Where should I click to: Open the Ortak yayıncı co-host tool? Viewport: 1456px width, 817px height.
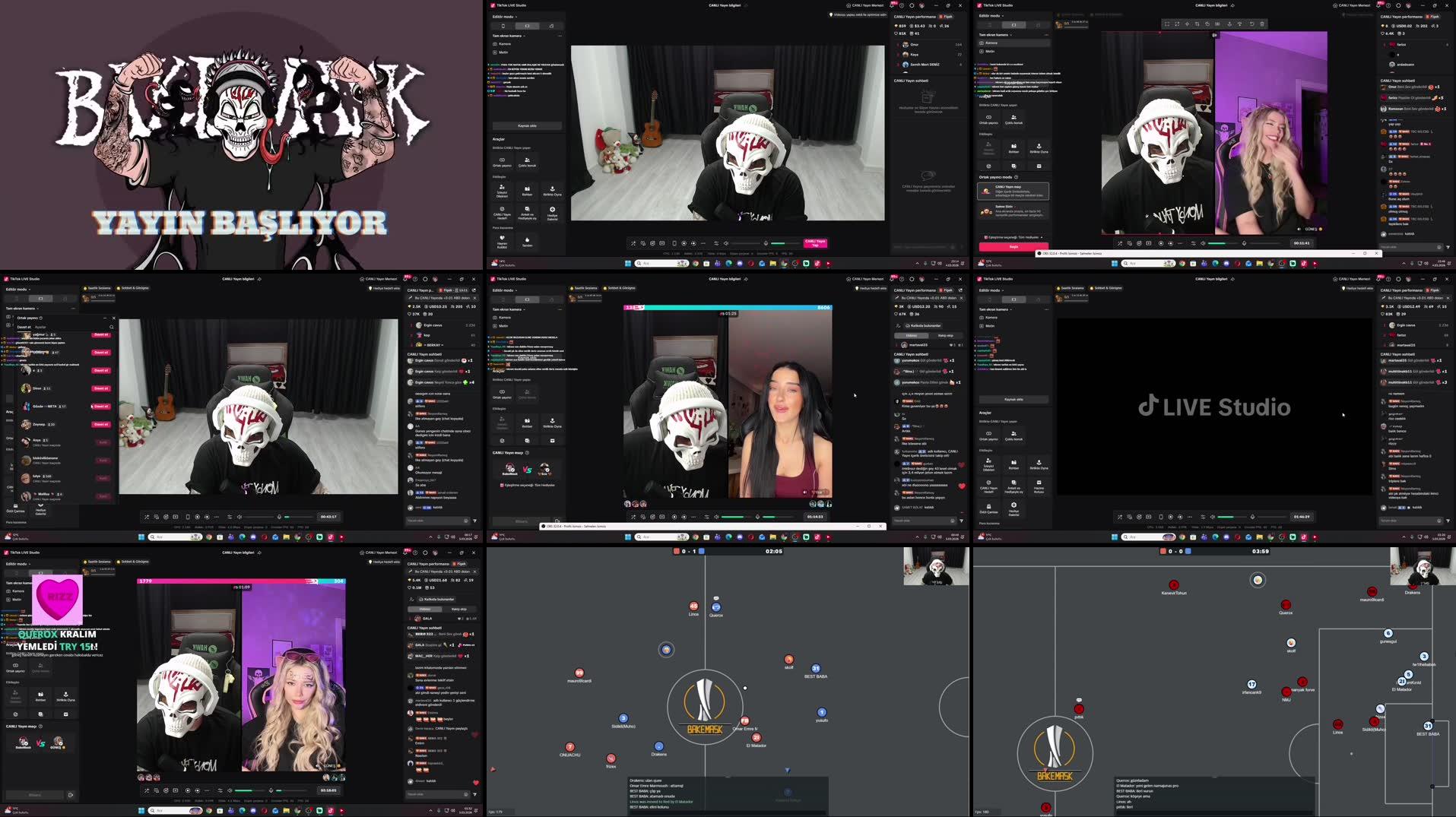503,161
